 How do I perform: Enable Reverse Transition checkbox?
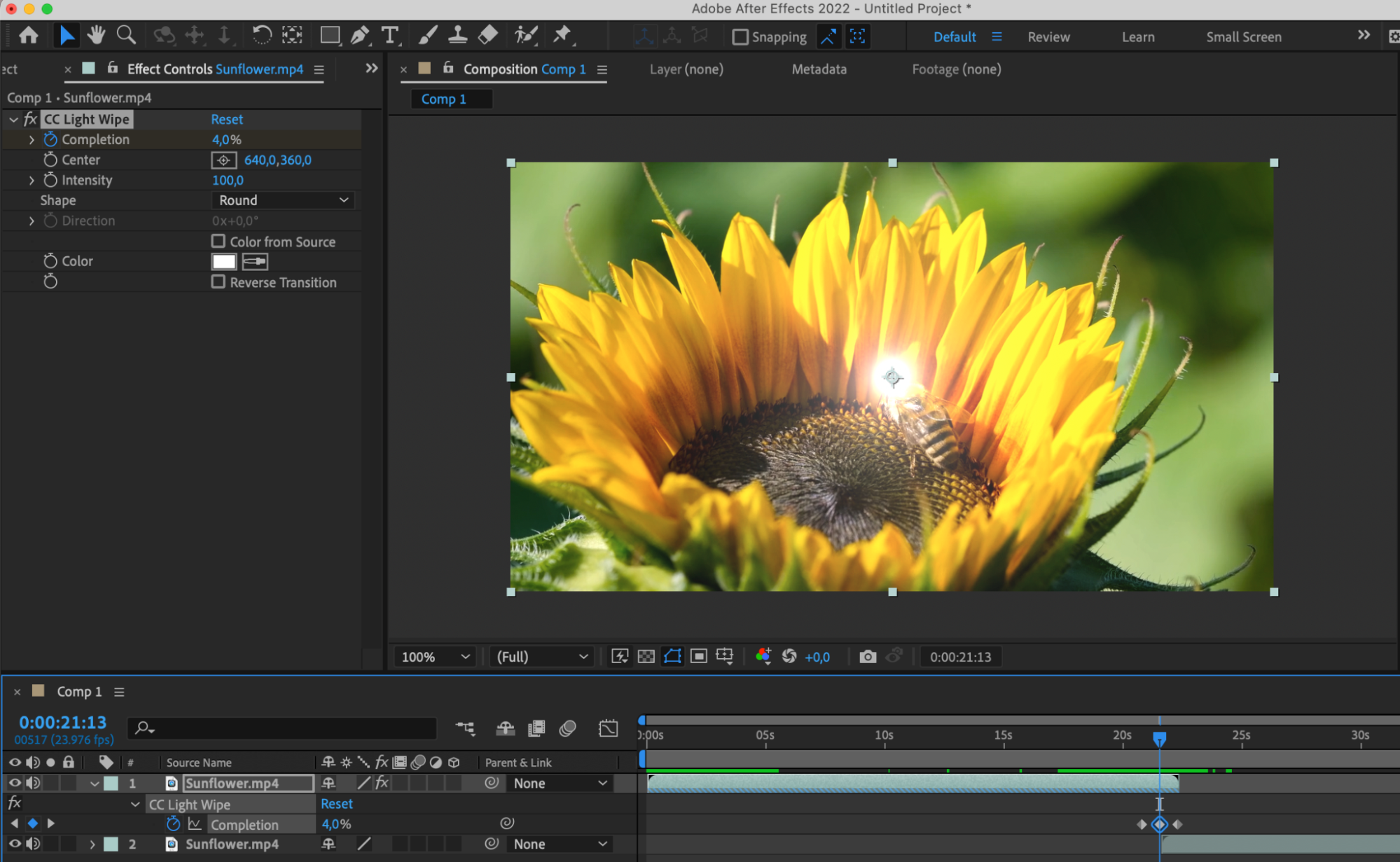(x=219, y=282)
